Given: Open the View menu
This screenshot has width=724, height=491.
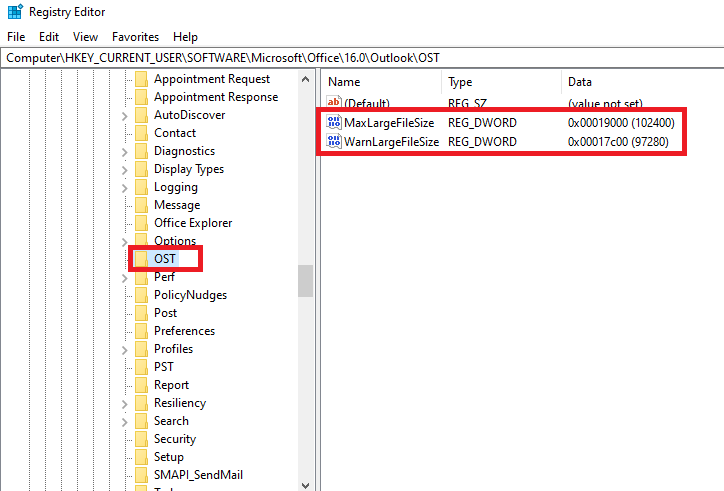Looking at the screenshot, I should coord(85,37).
